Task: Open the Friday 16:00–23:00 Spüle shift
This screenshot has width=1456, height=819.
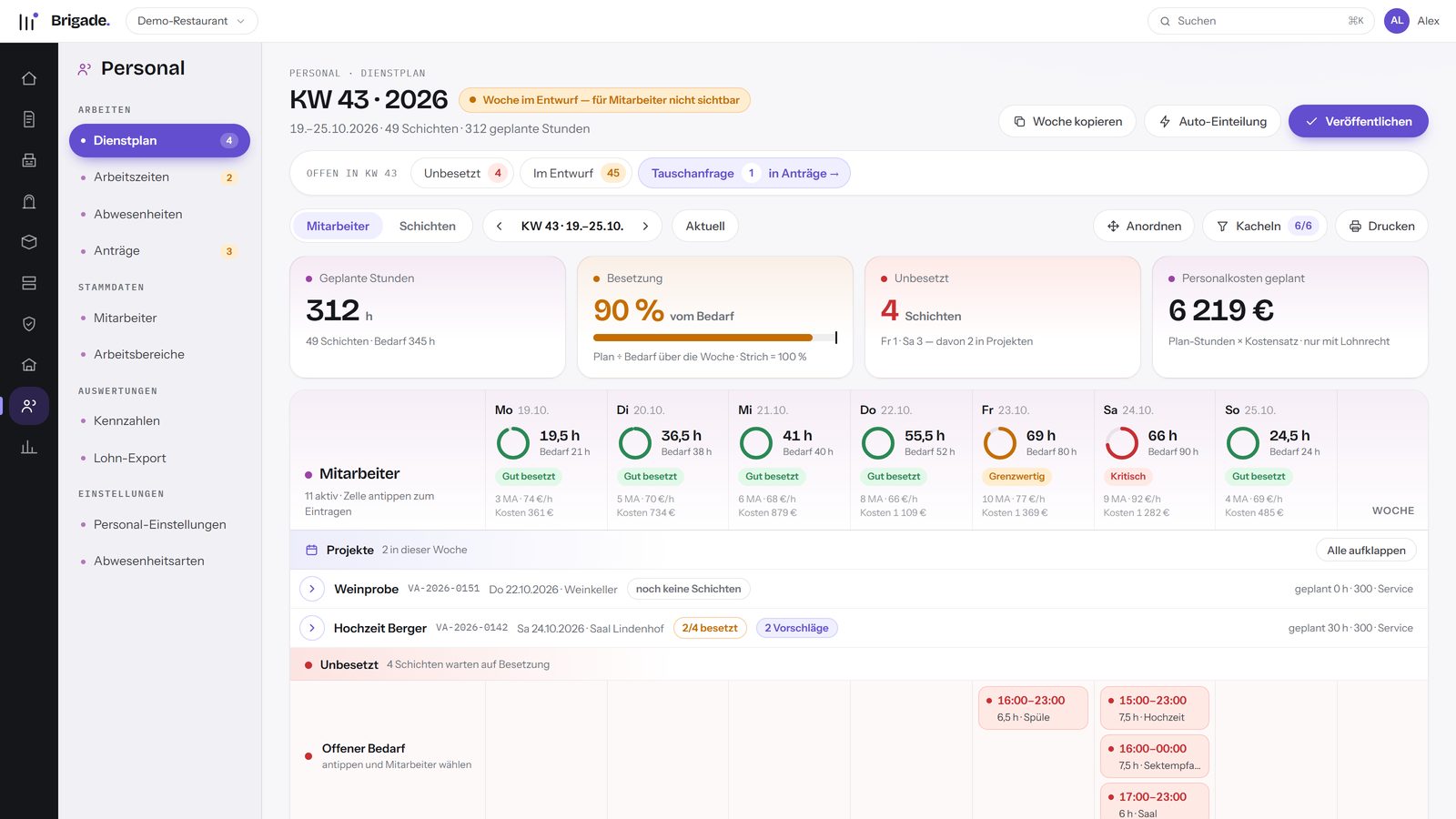Action: coord(1033,708)
